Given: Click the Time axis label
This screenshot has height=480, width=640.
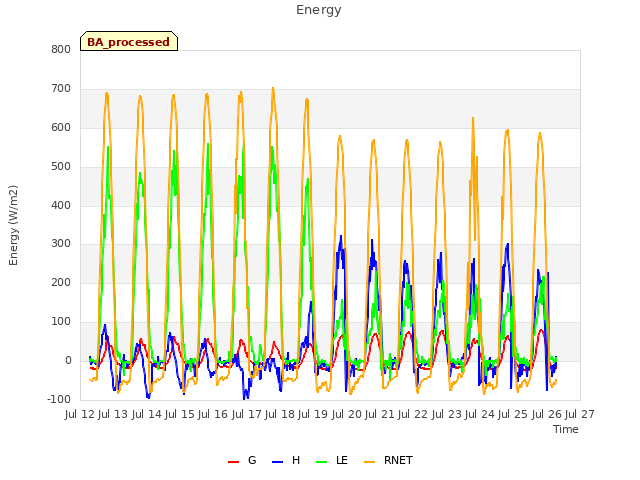Looking at the screenshot, I should tap(565, 429).
